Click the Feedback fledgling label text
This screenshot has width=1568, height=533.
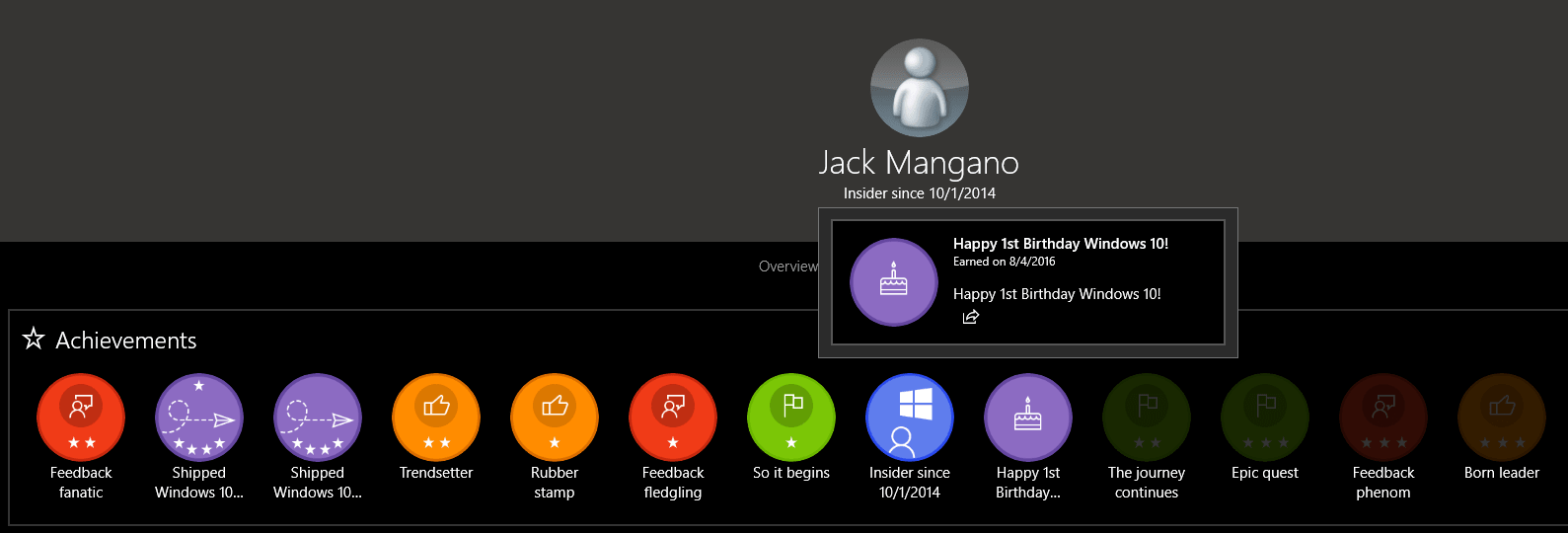pos(673,483)
